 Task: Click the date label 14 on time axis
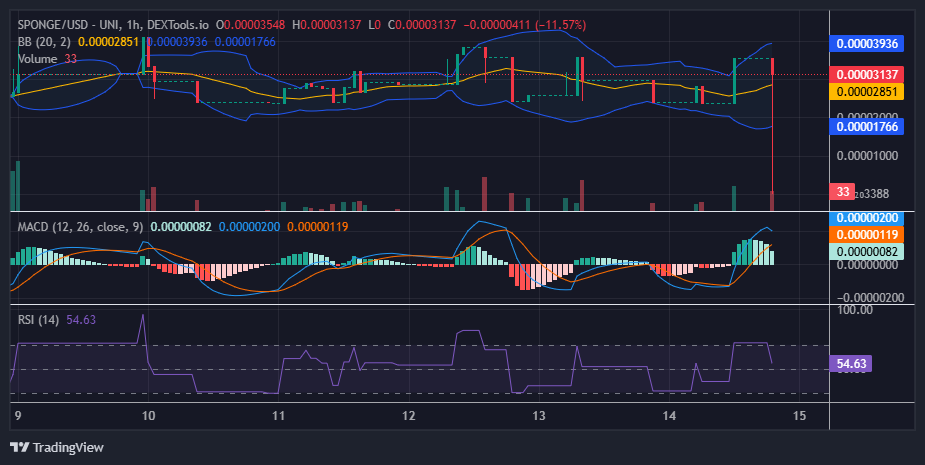click(x=668, y=415)
